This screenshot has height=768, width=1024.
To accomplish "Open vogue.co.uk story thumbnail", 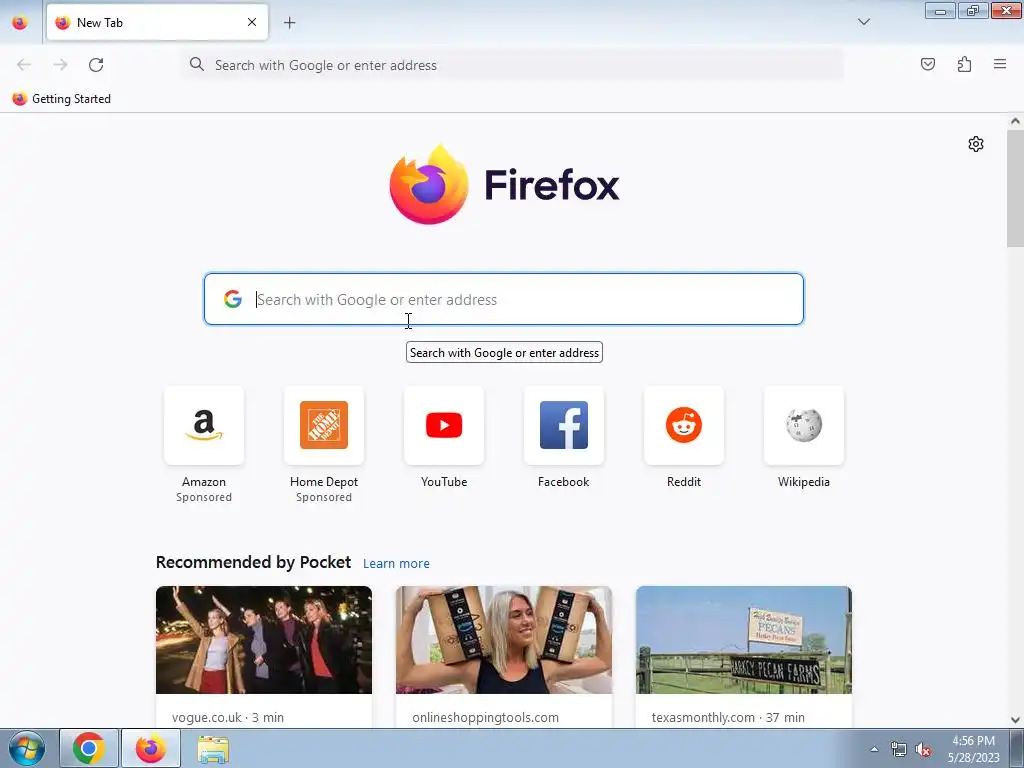I will (264, 640).
